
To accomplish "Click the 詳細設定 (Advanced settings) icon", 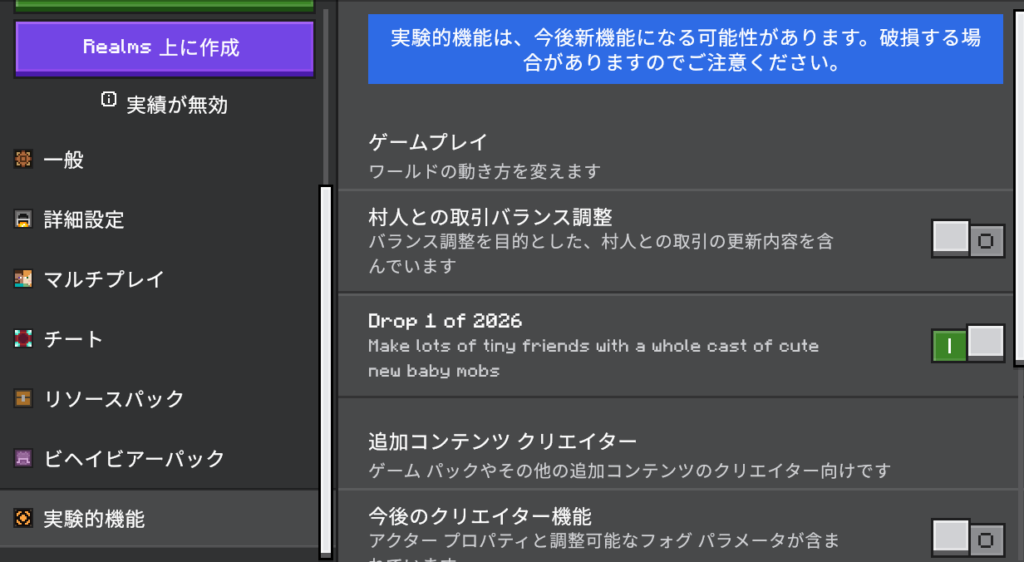I will [x=23, y=220].
